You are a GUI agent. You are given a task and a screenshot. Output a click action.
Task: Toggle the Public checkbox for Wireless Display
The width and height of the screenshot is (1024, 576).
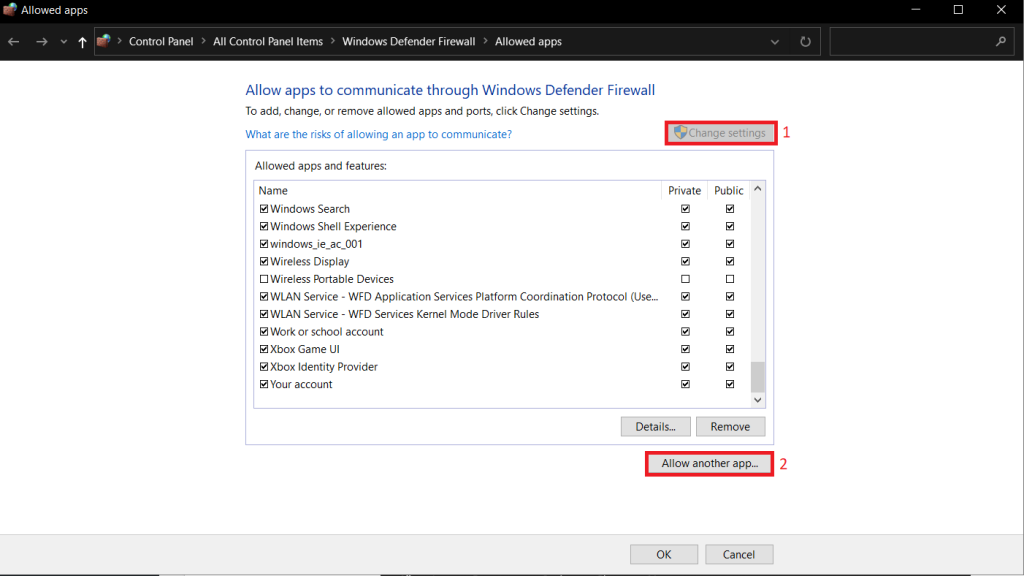click(x=730, y=260)
